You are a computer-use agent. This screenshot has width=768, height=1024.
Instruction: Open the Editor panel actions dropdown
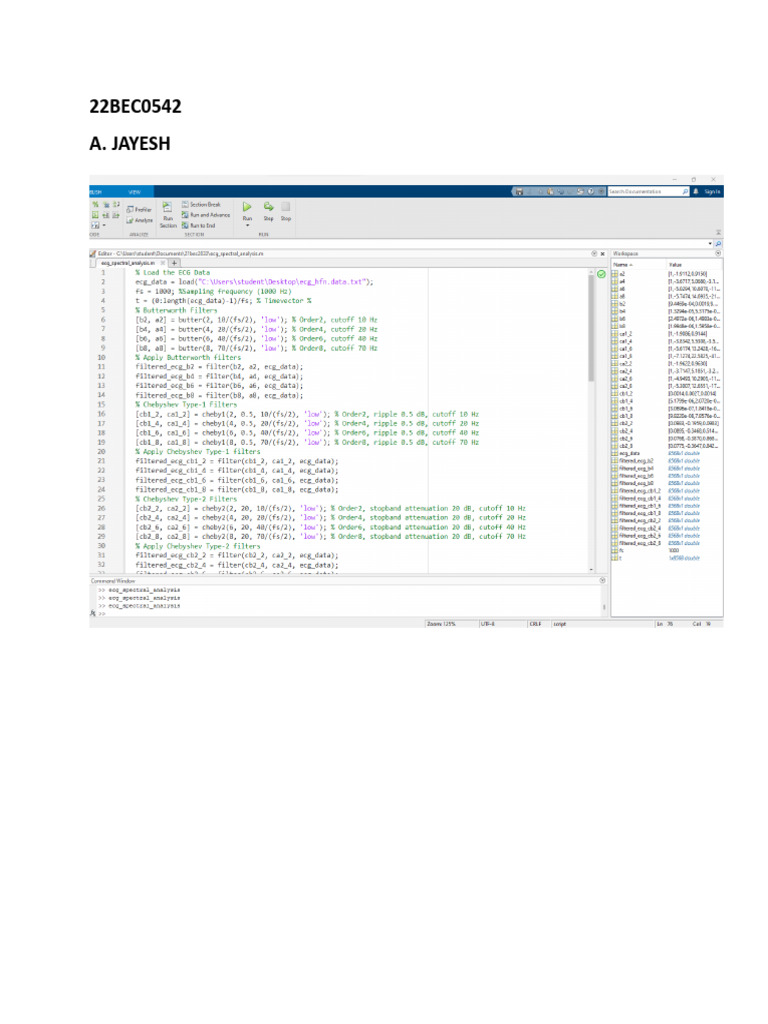pos(594,253)
